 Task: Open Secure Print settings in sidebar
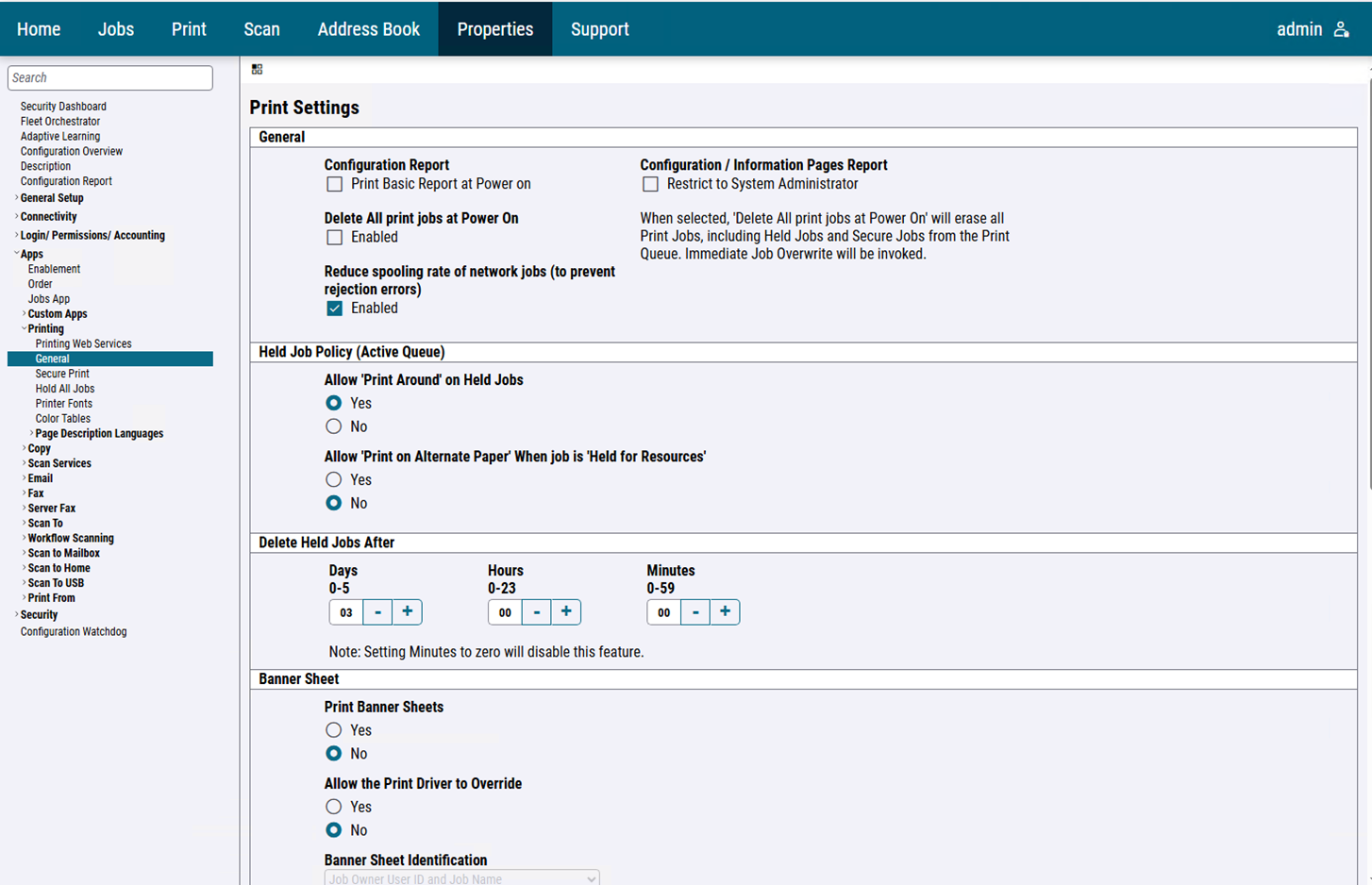(60, 373)
